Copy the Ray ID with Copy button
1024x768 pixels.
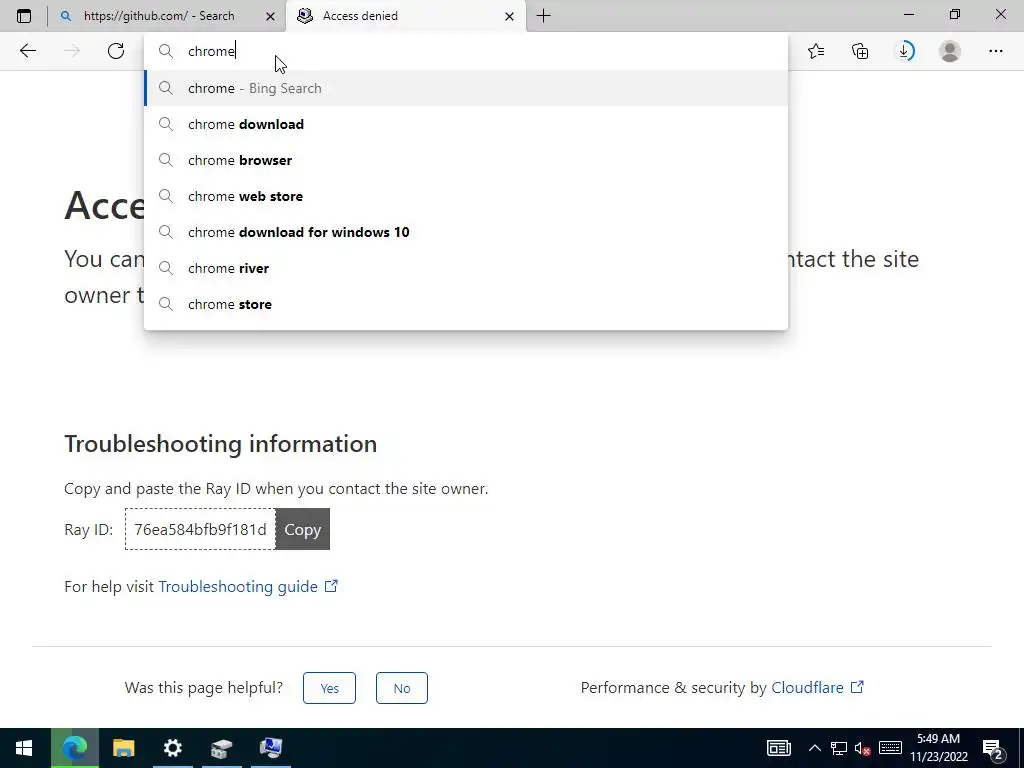(302, 529)
